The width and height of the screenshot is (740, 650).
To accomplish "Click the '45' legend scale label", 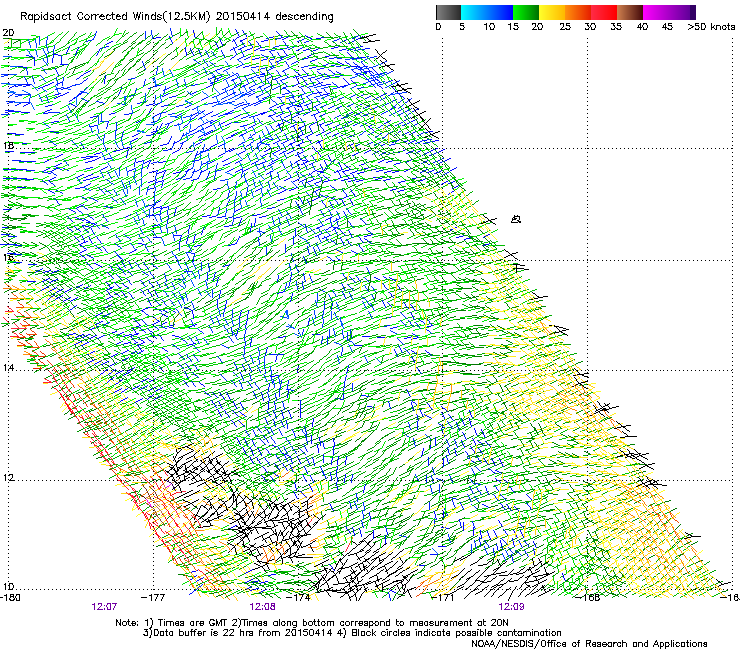I will (x=667, y=27).
